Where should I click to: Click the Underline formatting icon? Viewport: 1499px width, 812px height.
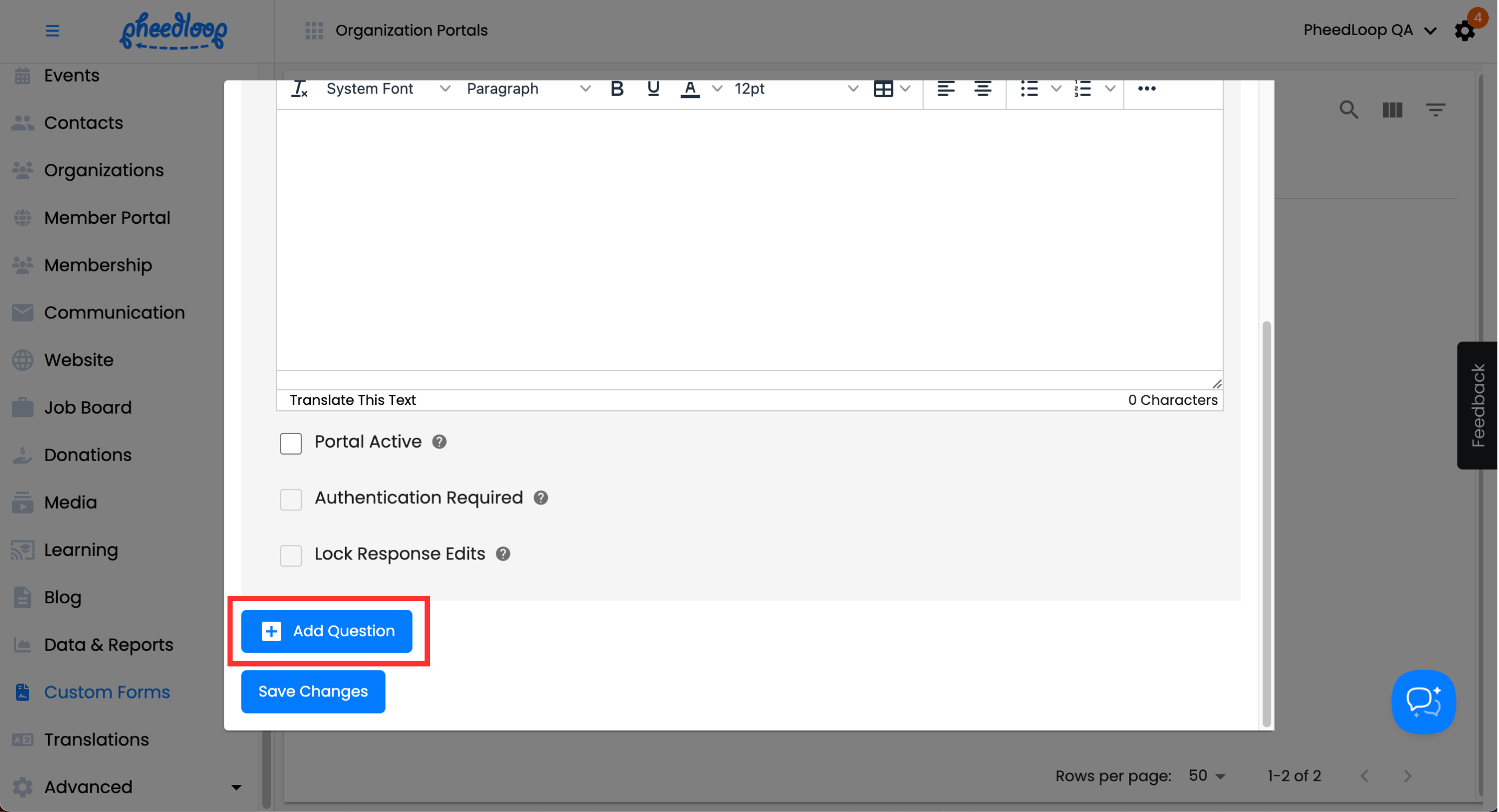click(x=653, y=89)
